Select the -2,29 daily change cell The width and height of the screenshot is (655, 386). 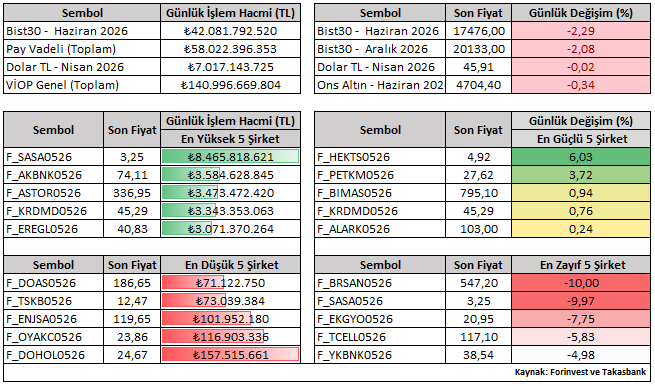click(x=581, y=31)
